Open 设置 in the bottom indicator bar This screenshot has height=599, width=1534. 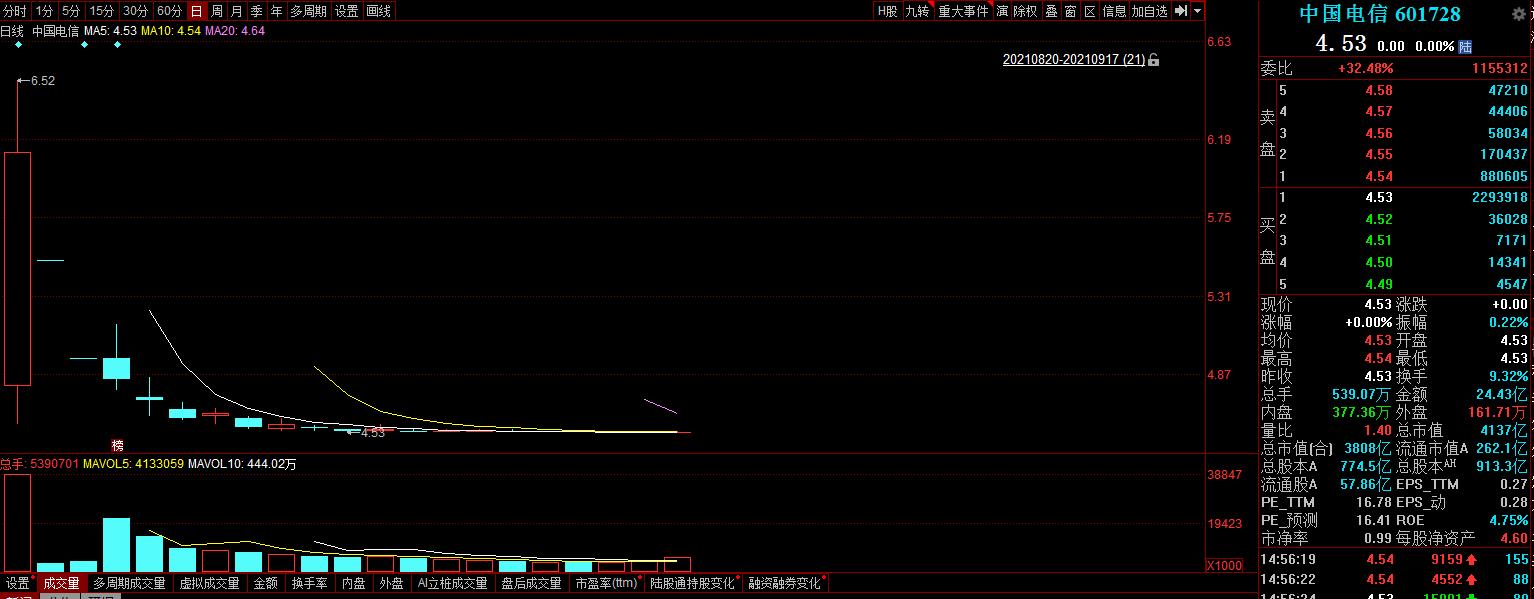pos(17,583)
